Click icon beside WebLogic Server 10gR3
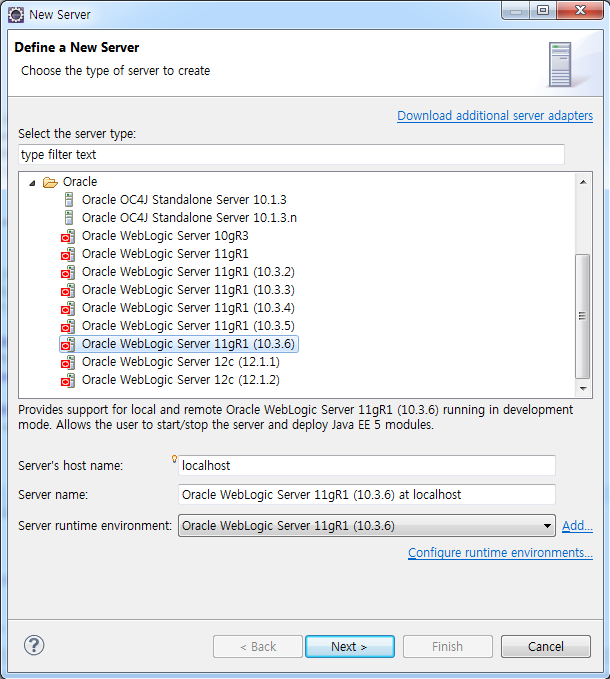The height and width of the screenshot is (679, 610). [x=68, y=236]
